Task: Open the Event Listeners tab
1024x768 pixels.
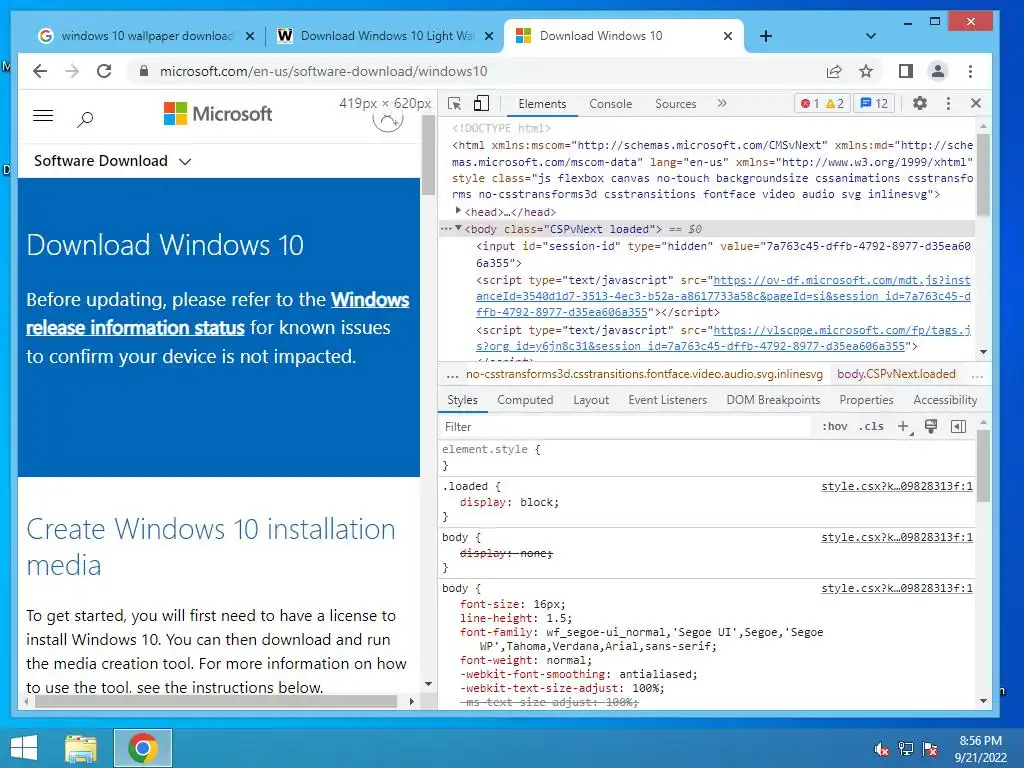Action: click(667, 400)
